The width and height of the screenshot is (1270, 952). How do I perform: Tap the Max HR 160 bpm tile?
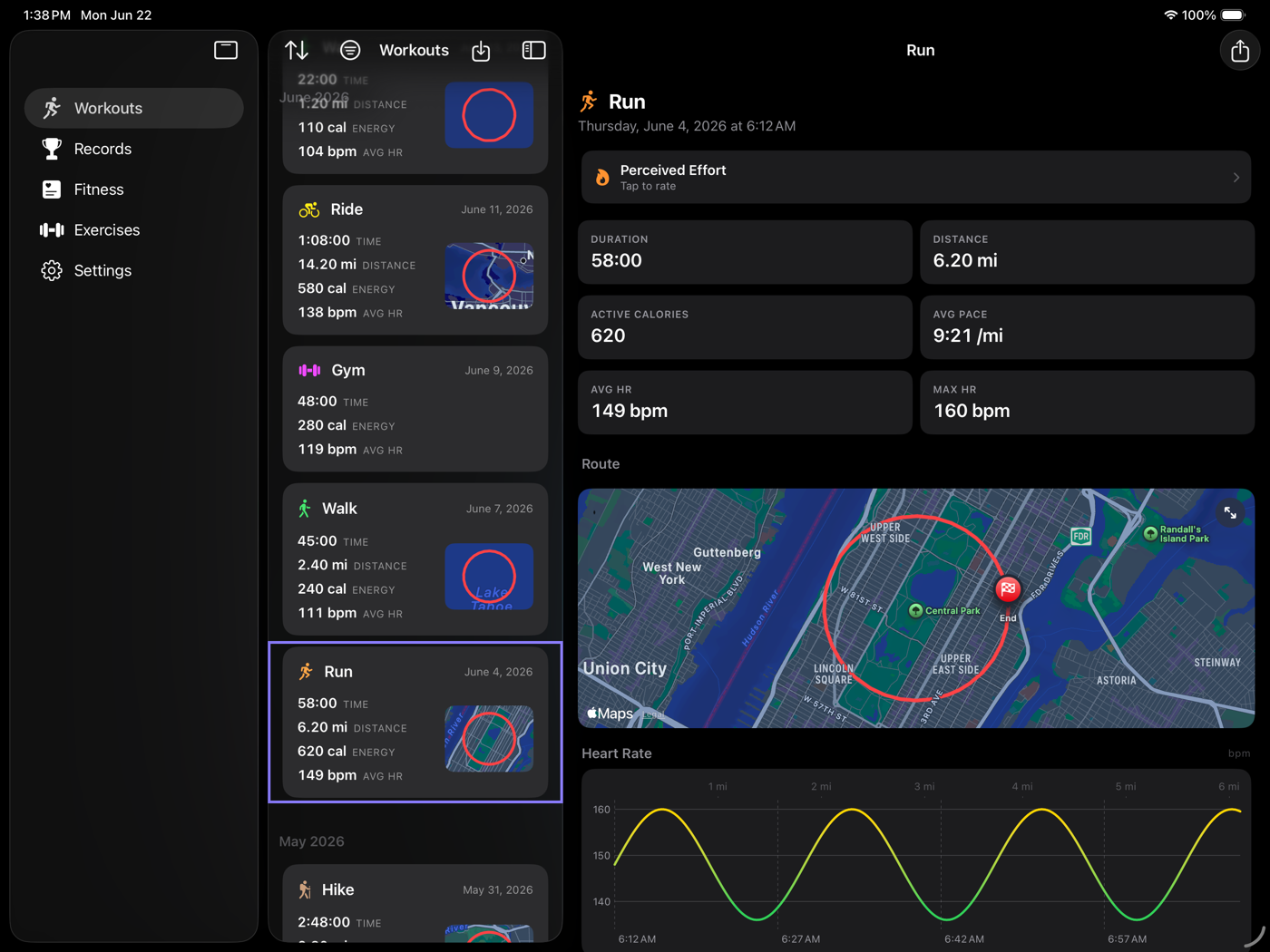tap(1088, 403)
